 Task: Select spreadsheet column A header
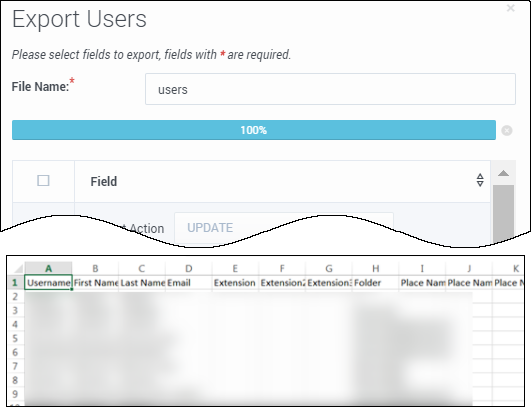(x=48, y=269)
